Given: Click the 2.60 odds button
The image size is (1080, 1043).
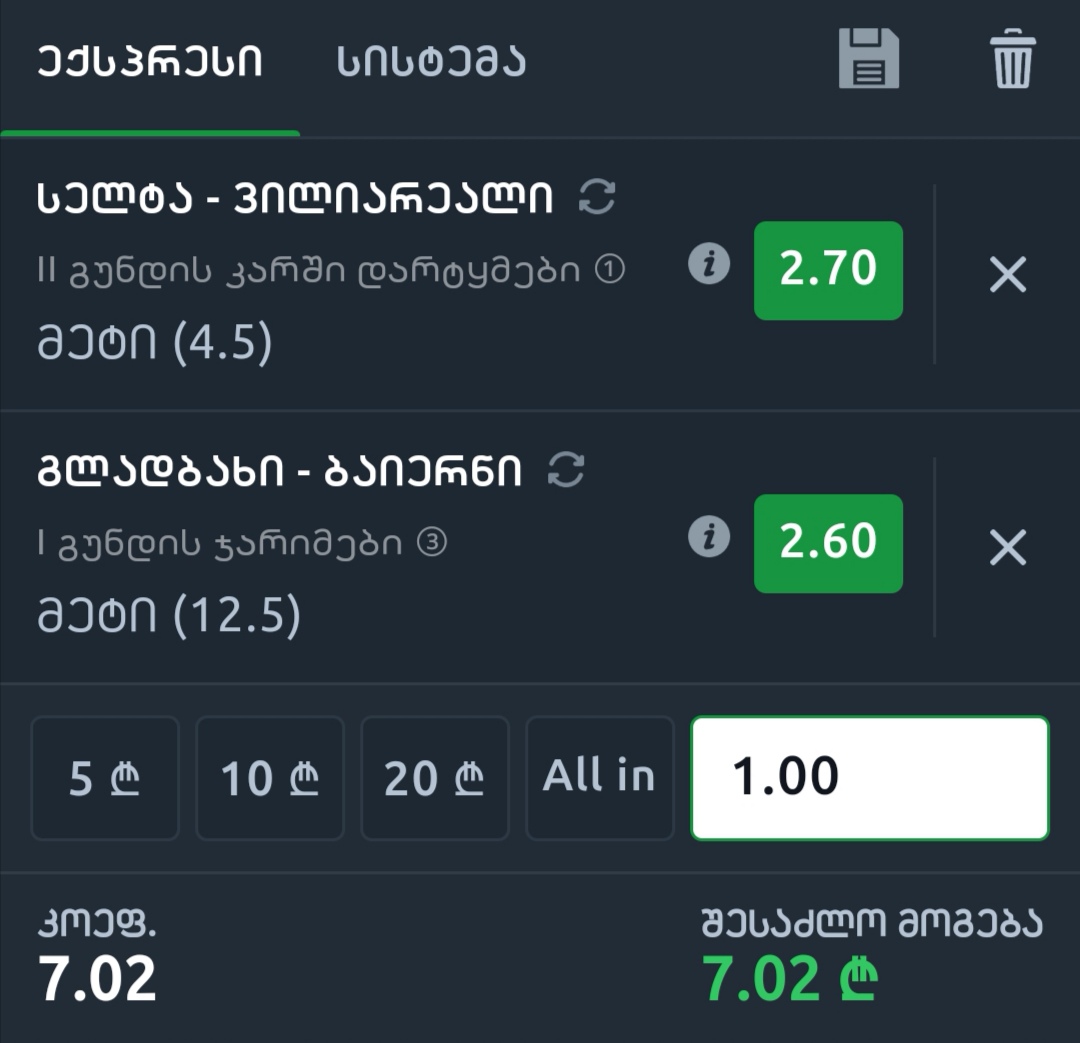Looking at the screenshot, I should (828, 543).
